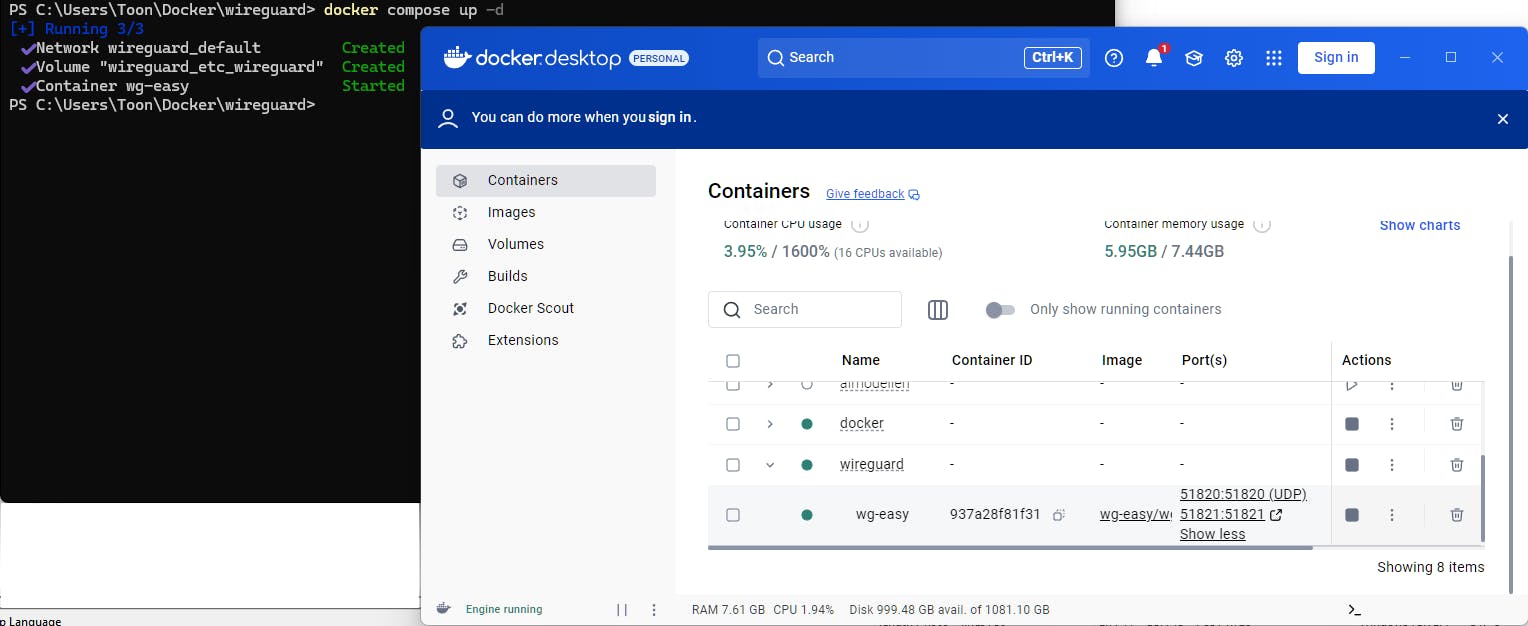Open the docker stack name
This screenshot has height=626, width=1528.
[862, 424]
